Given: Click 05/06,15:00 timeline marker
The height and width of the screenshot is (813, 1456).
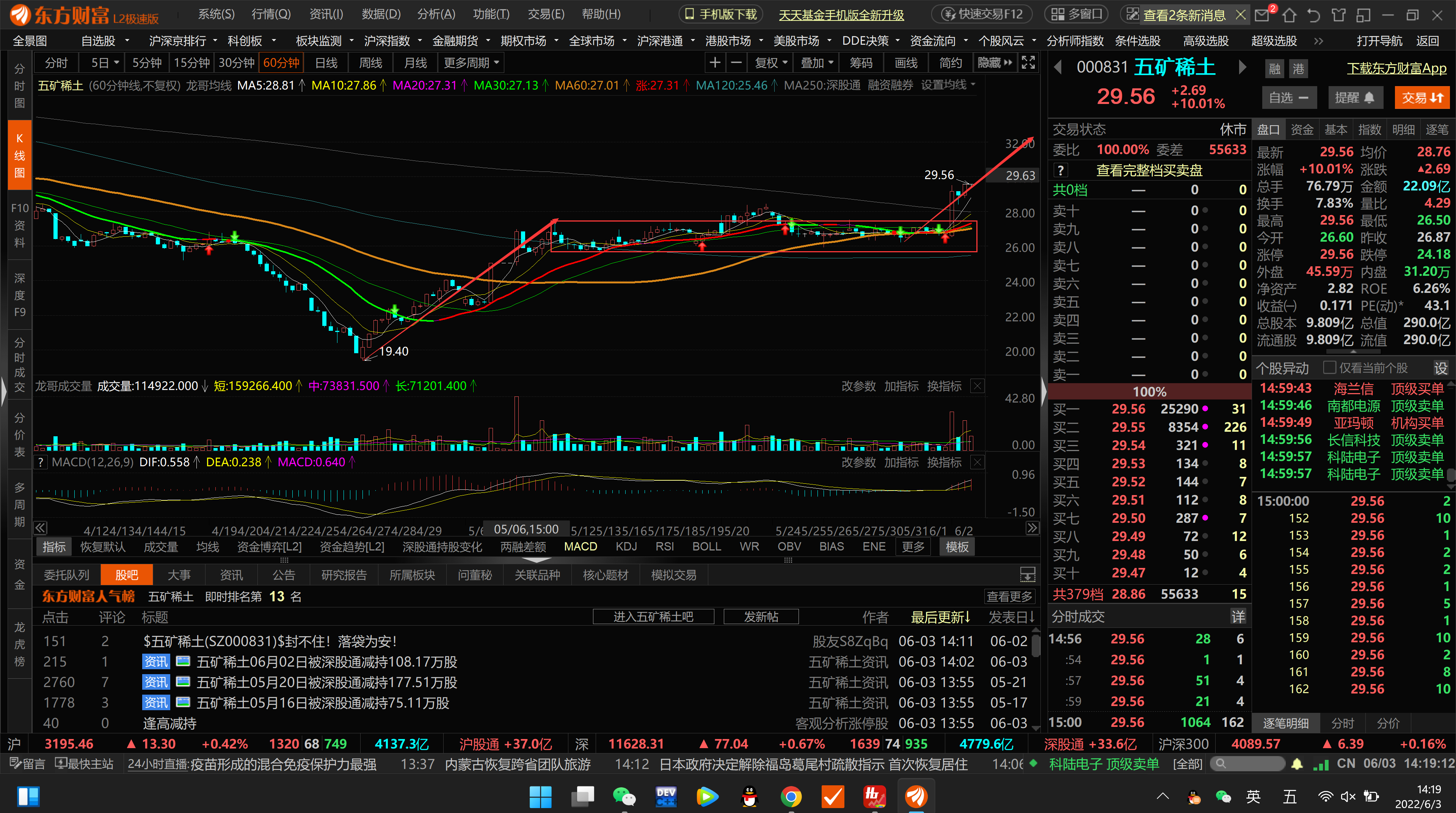Looking at the screenshot, I should 526,530.
